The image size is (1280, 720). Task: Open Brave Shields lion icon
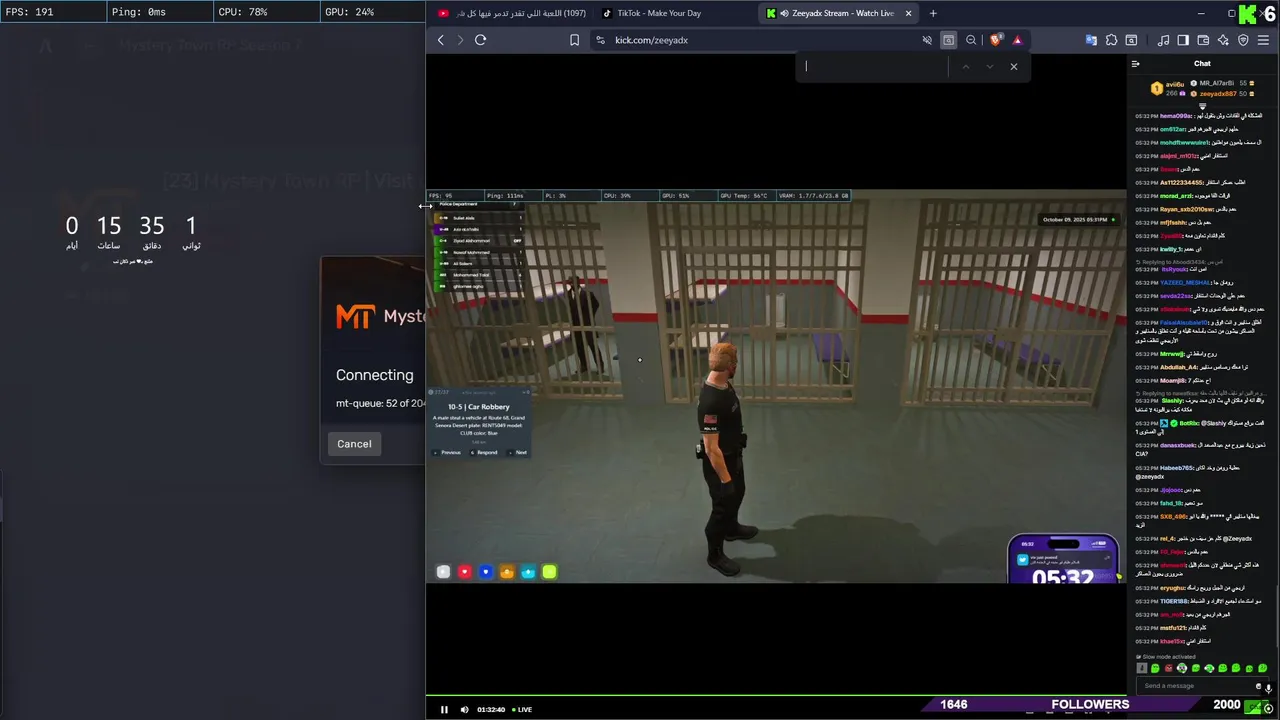click(x=995, y=40)
